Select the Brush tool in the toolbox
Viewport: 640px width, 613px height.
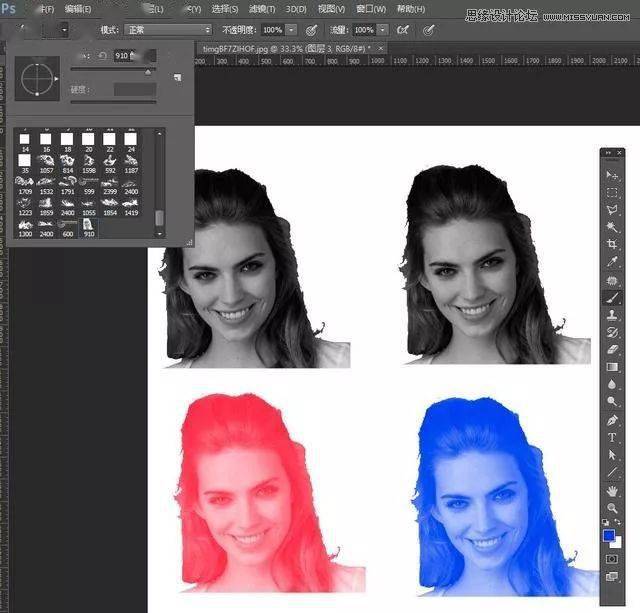coord(612,298)
